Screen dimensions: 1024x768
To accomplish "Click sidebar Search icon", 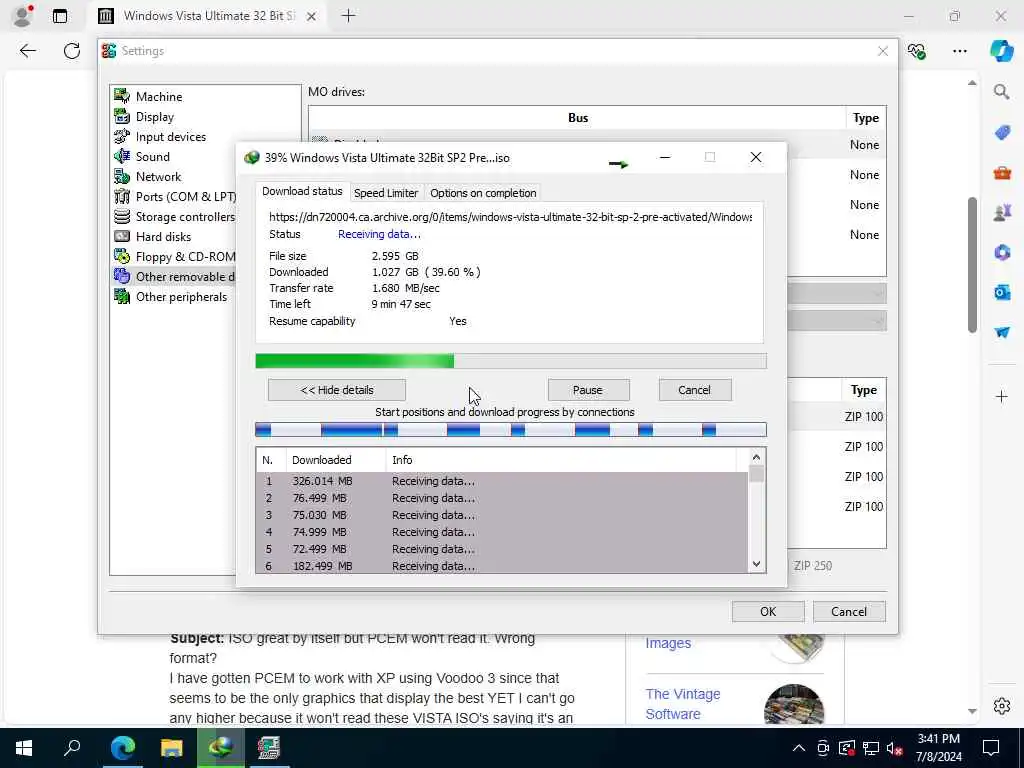I will [1002, 92].
